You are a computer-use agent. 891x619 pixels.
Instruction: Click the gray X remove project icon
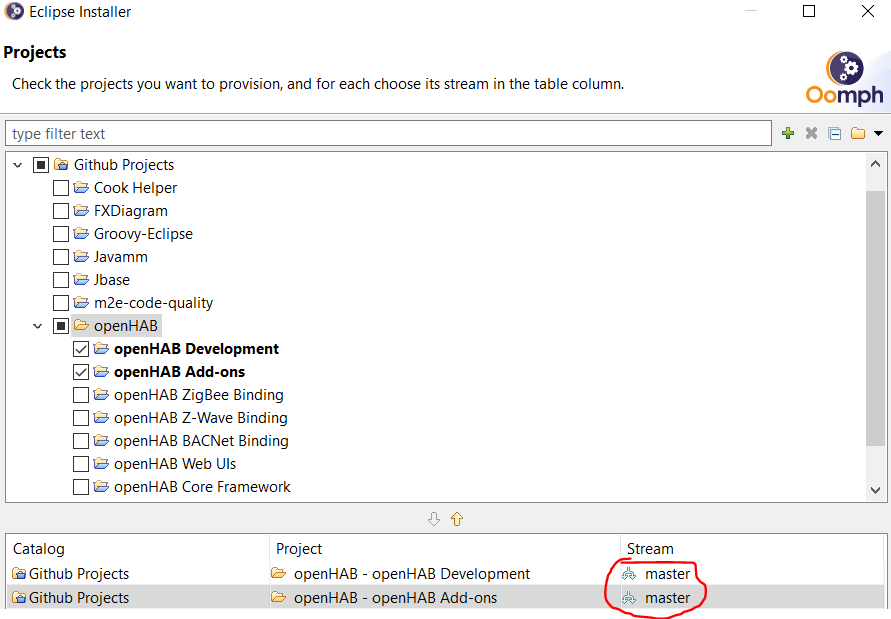coord(811,134)
